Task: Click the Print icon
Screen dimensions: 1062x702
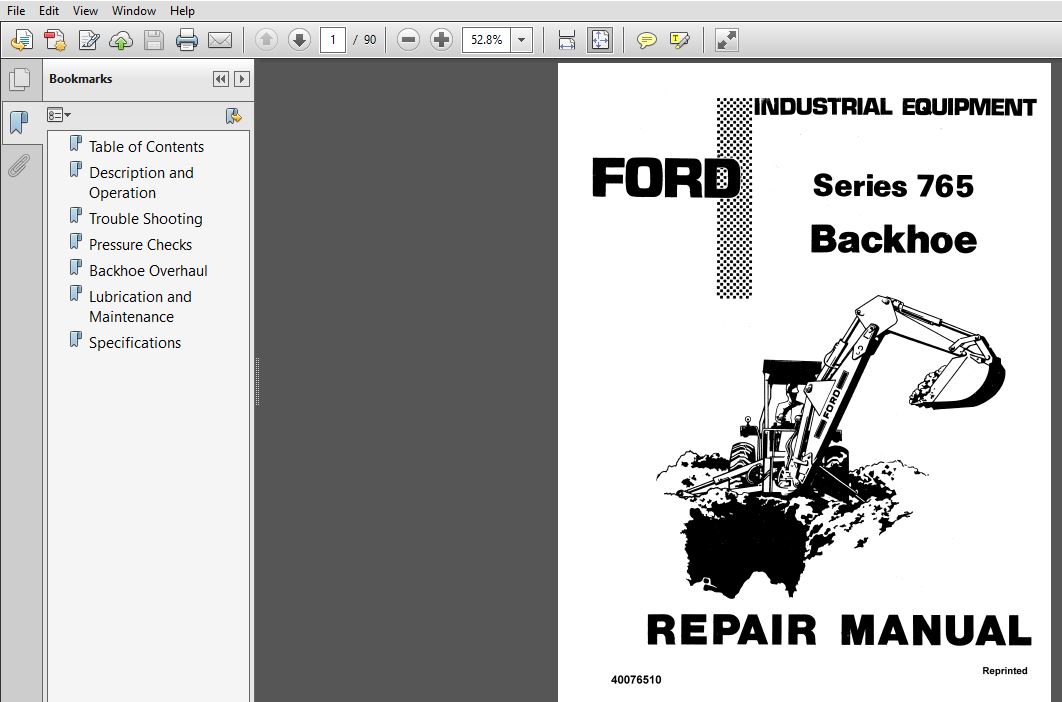Action: [186, 40]
